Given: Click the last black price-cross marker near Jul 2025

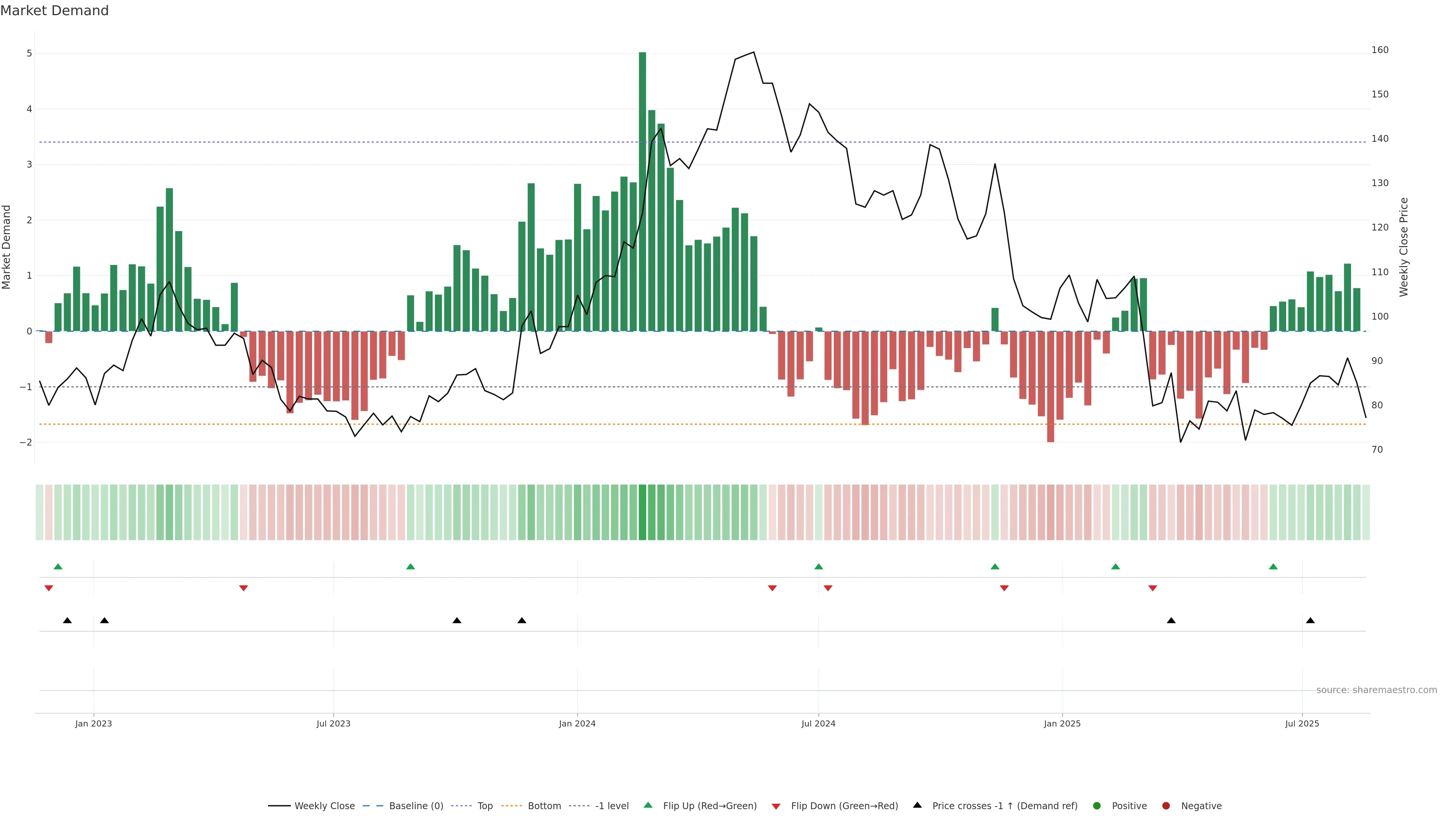Looking at the screenshot, I should [1310, 621].
